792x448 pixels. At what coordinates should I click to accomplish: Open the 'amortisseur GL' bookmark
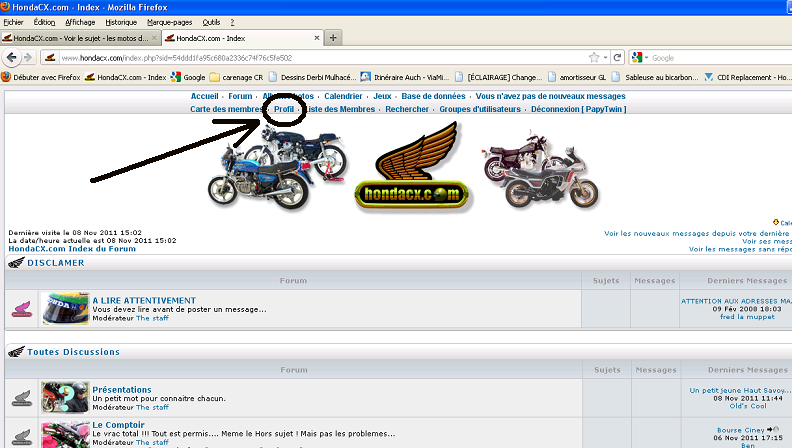577,77
